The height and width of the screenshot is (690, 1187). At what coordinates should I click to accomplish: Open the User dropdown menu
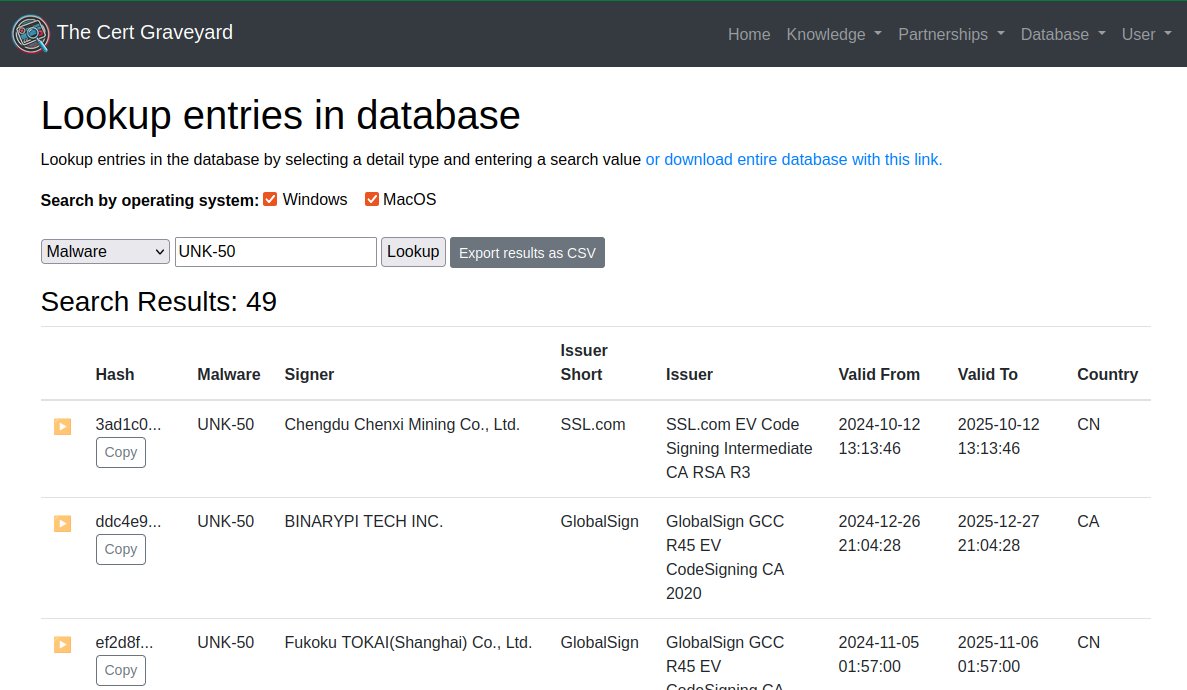pyautogui.click(x=1145, y=34)
